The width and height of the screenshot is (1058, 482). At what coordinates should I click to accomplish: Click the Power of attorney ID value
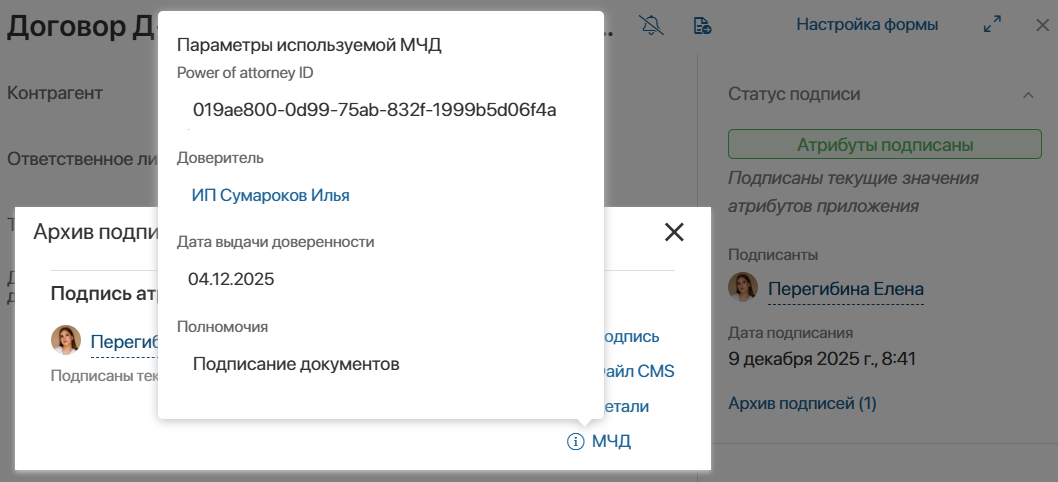point(374,109)
